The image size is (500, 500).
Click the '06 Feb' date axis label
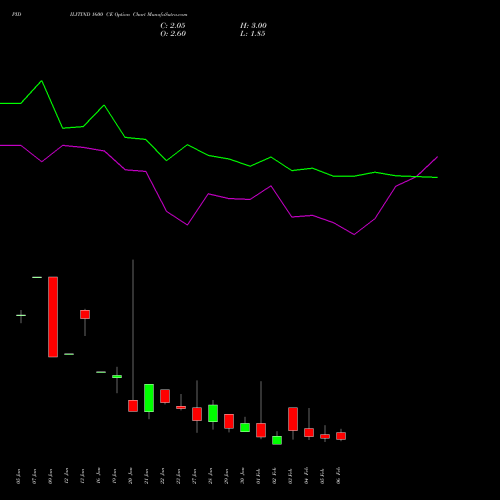point(339,476)
